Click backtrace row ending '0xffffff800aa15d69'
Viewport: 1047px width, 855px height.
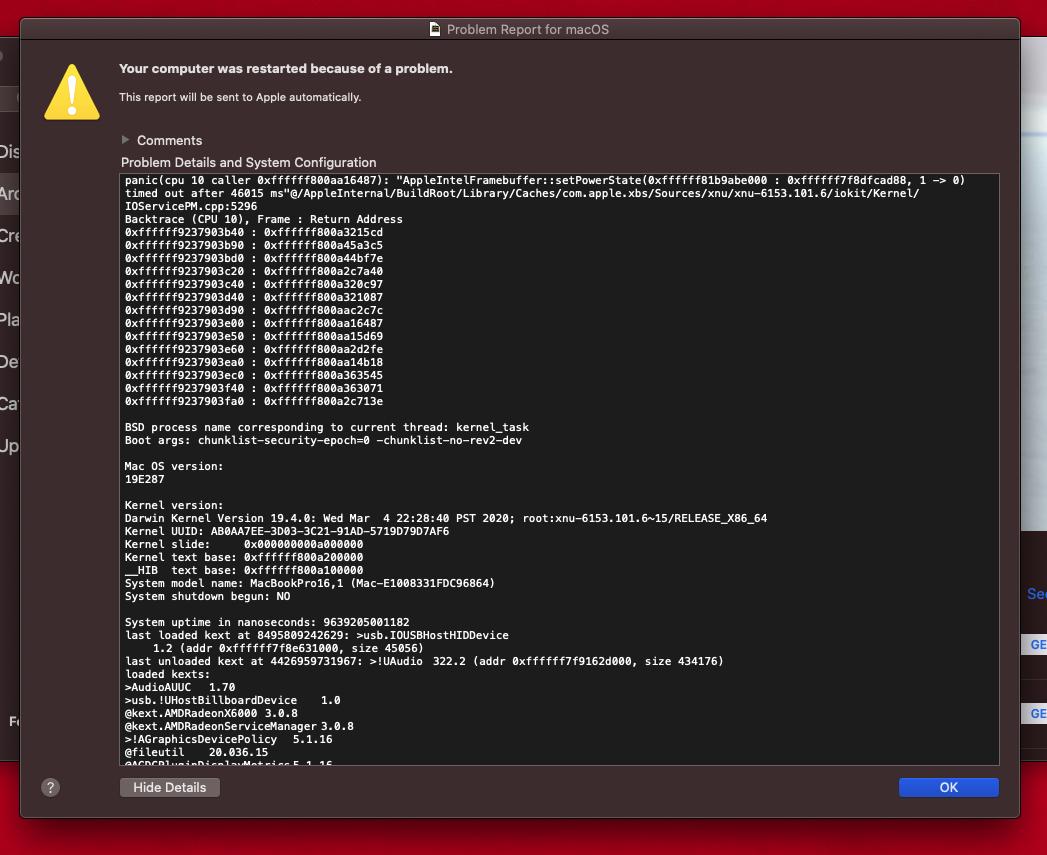tap(254, 337)
